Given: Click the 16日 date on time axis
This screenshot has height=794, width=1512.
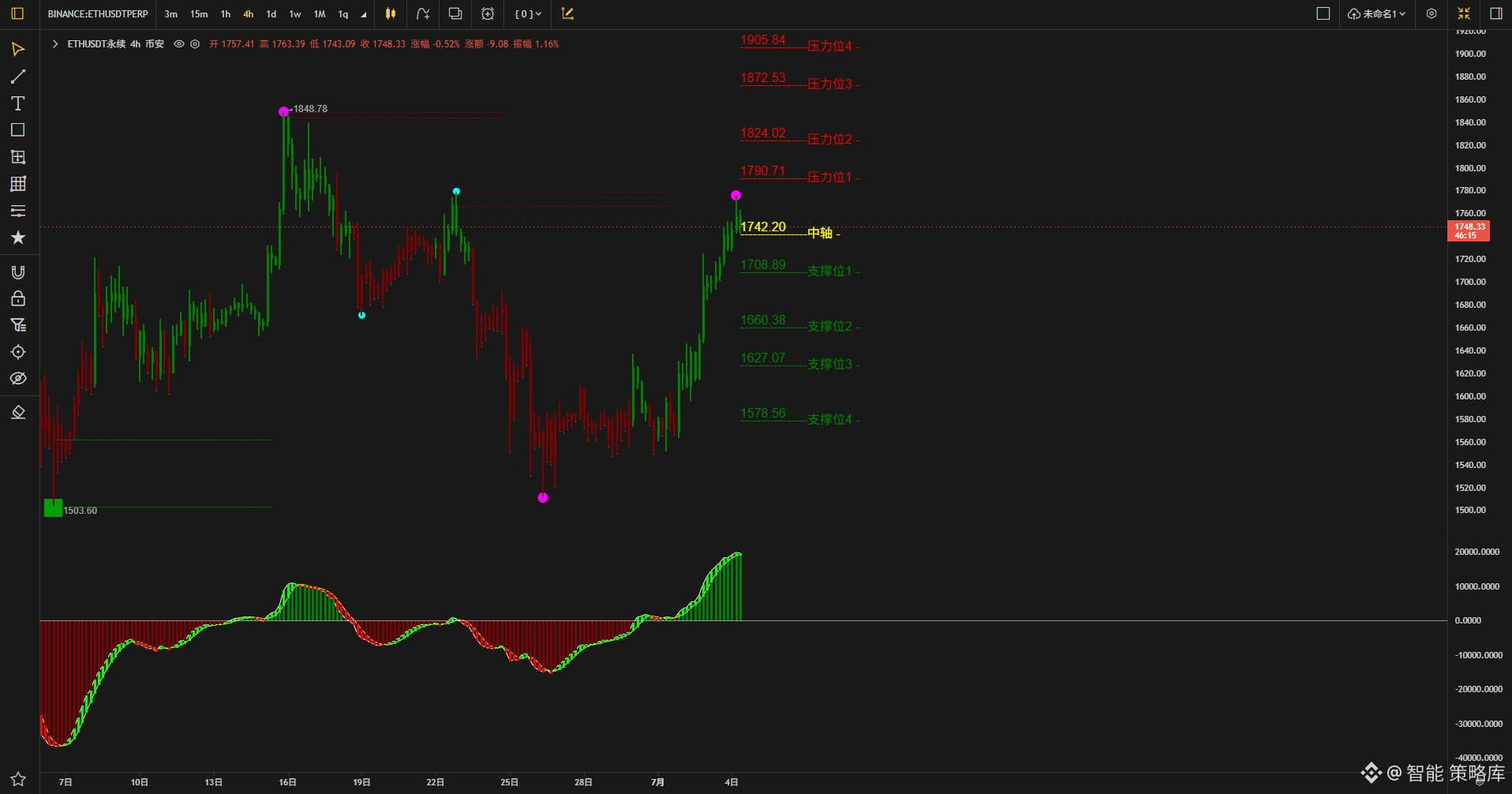Looking at the screenshot, I should tap(287, 782).
